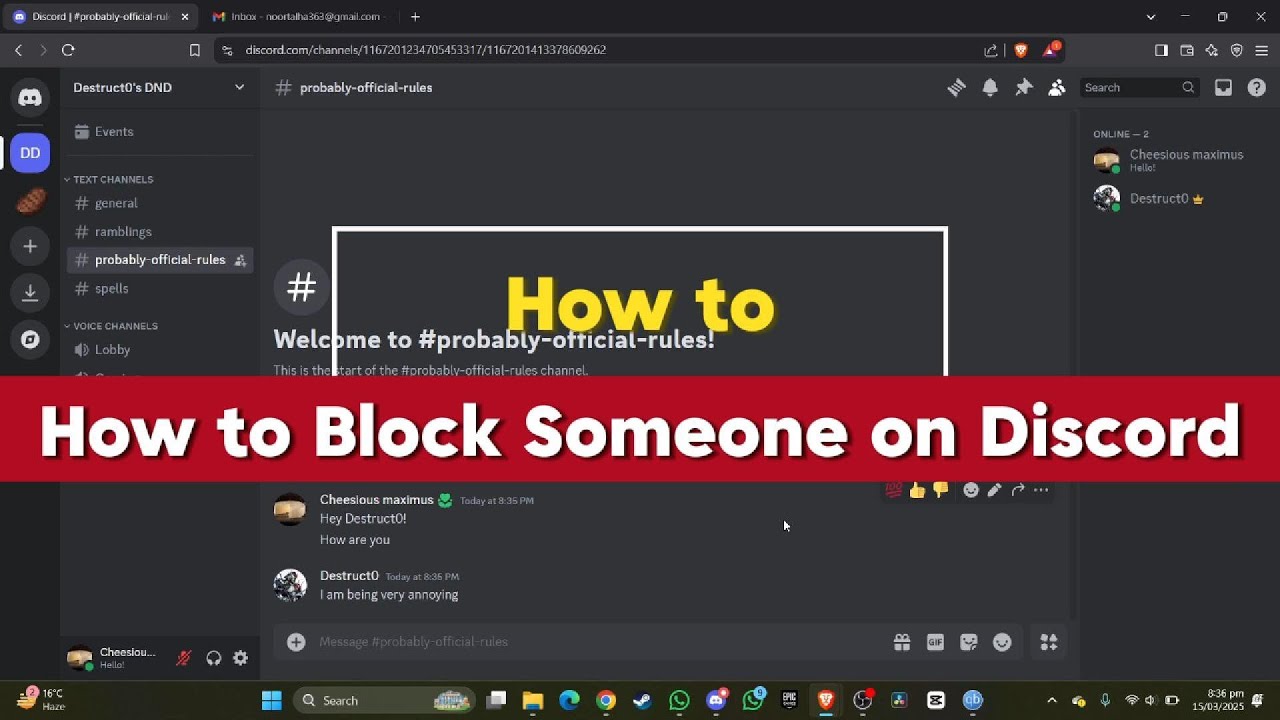Open the general channel
1280x720 pixels.
click(x=160, y=203)
